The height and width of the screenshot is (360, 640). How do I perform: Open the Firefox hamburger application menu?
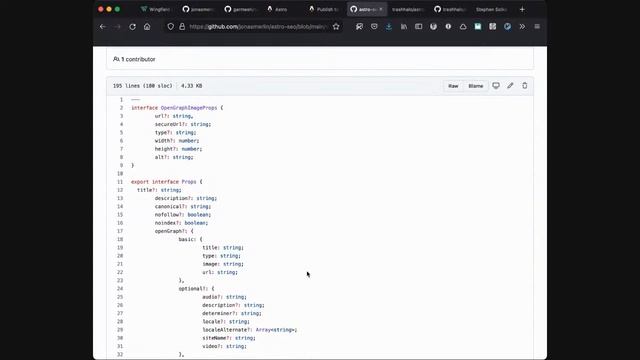(x=537, y=27)
